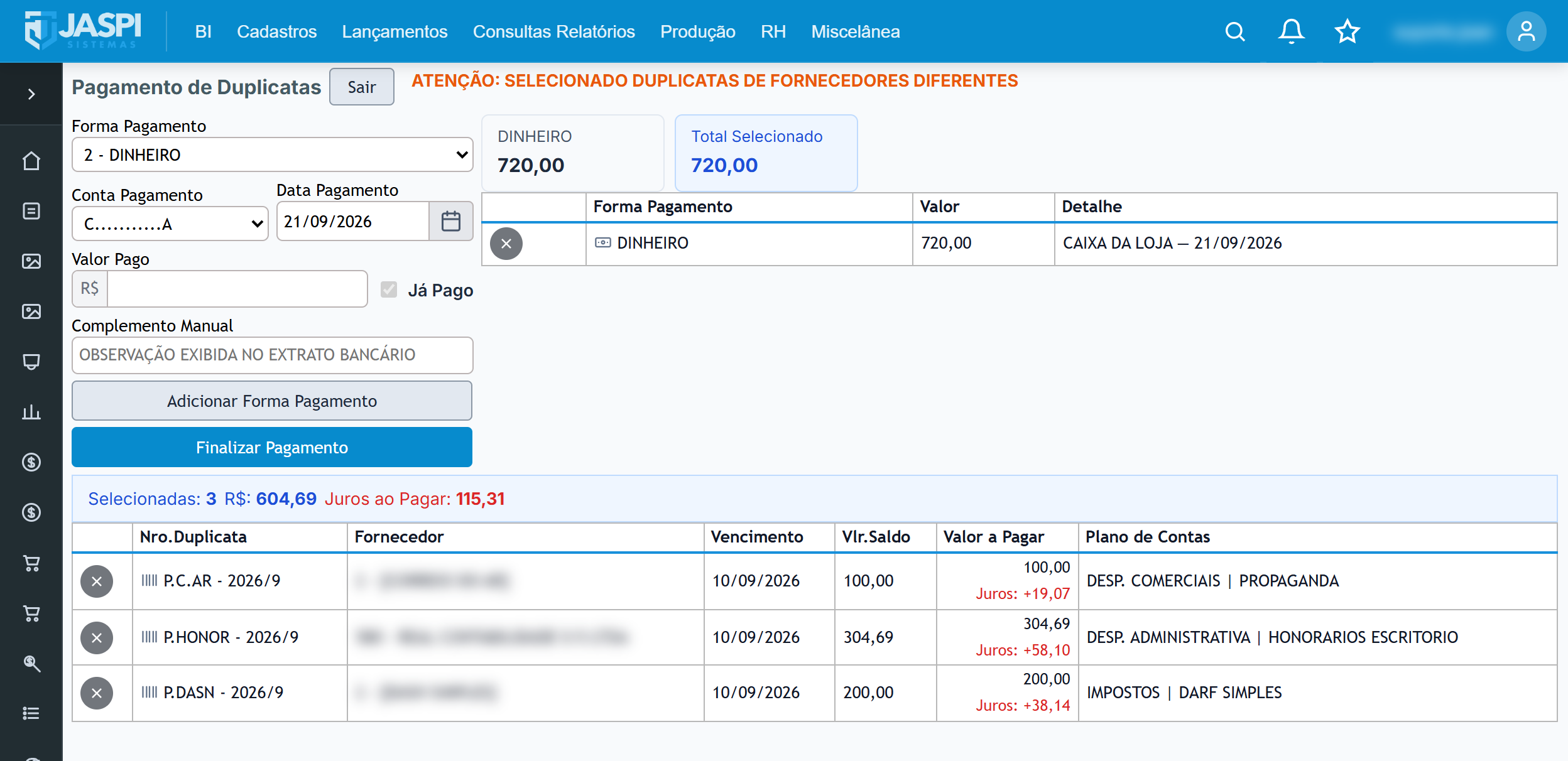Image resolution: width=1568 pixels, height=761 pixels.
Task: Open the first shopping cart sidebar icon
Action: pyautogui.click(x=31, y=563)
